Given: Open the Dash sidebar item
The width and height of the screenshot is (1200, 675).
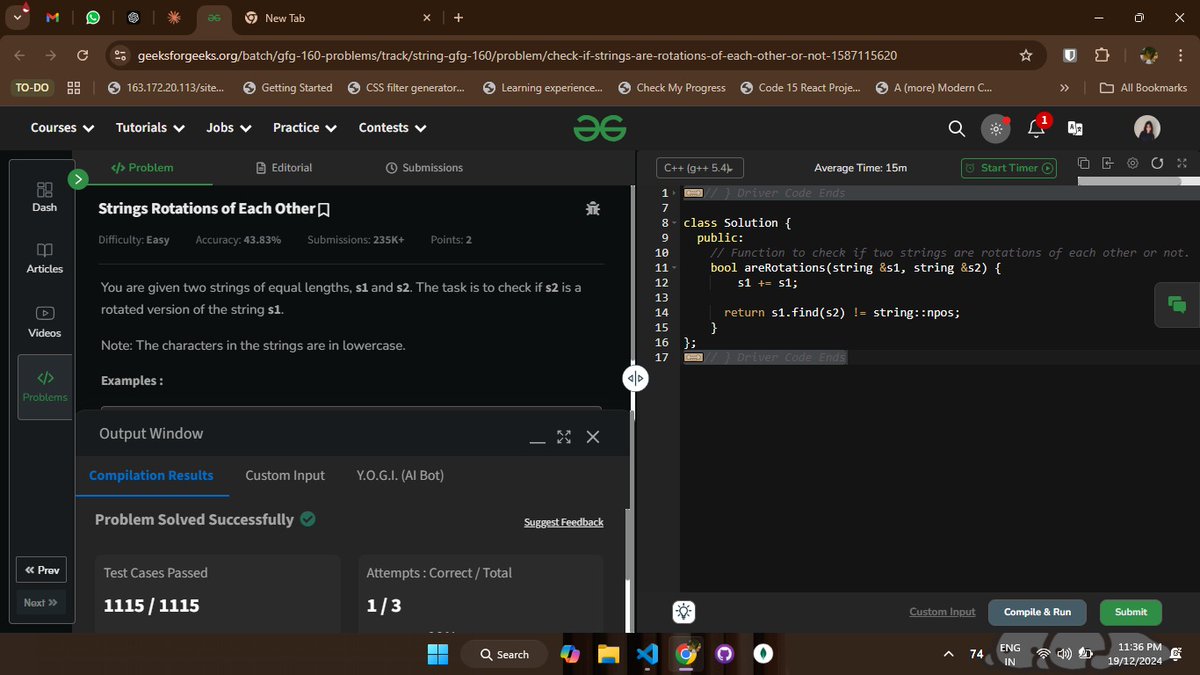Looking at the screenshot, I should [x=45, y=196].
